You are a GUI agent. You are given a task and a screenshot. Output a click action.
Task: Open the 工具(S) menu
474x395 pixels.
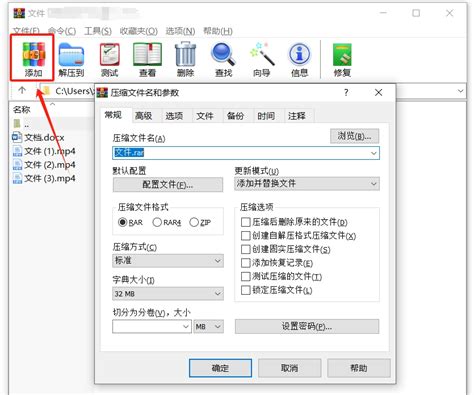[x=98, y=31]
